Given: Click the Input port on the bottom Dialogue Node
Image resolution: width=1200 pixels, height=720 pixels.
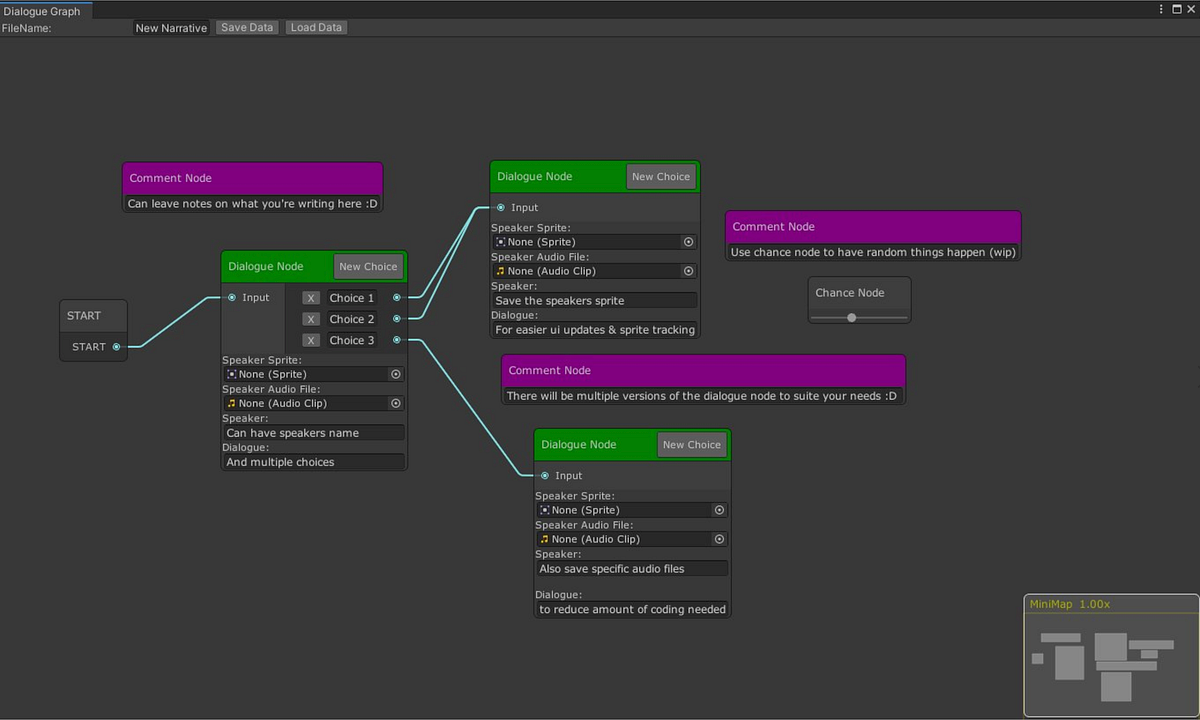Looking at the screenshot, I should pos(545,475).
